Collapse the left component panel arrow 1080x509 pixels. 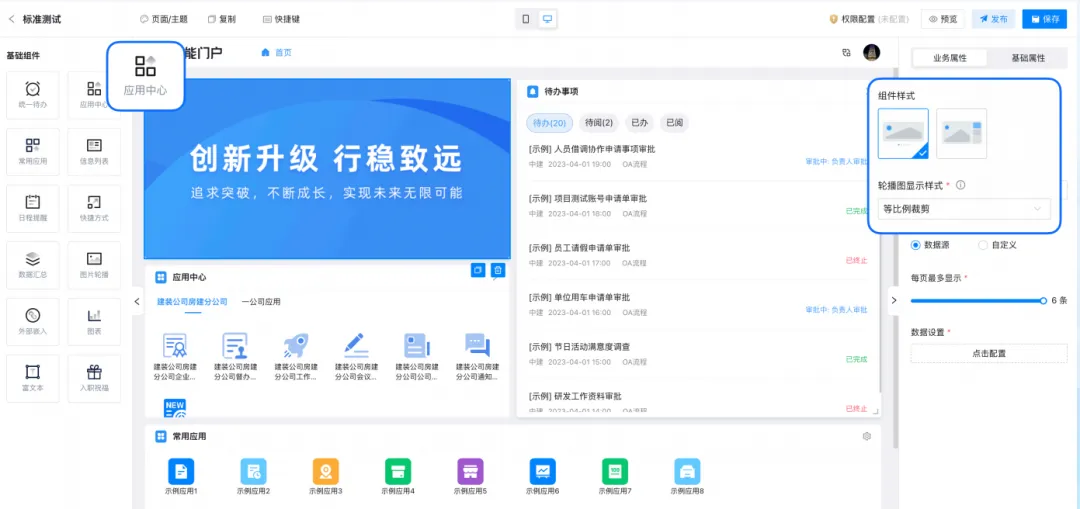pos(137,301)
